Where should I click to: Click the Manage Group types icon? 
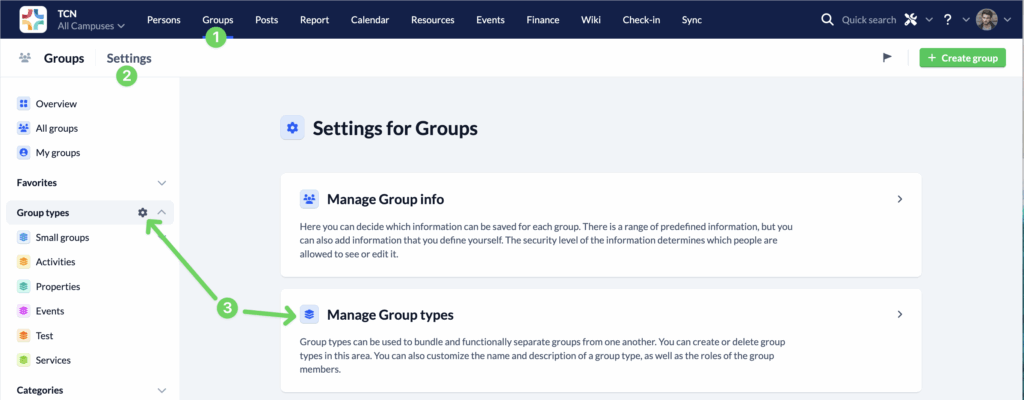[309, 314]
